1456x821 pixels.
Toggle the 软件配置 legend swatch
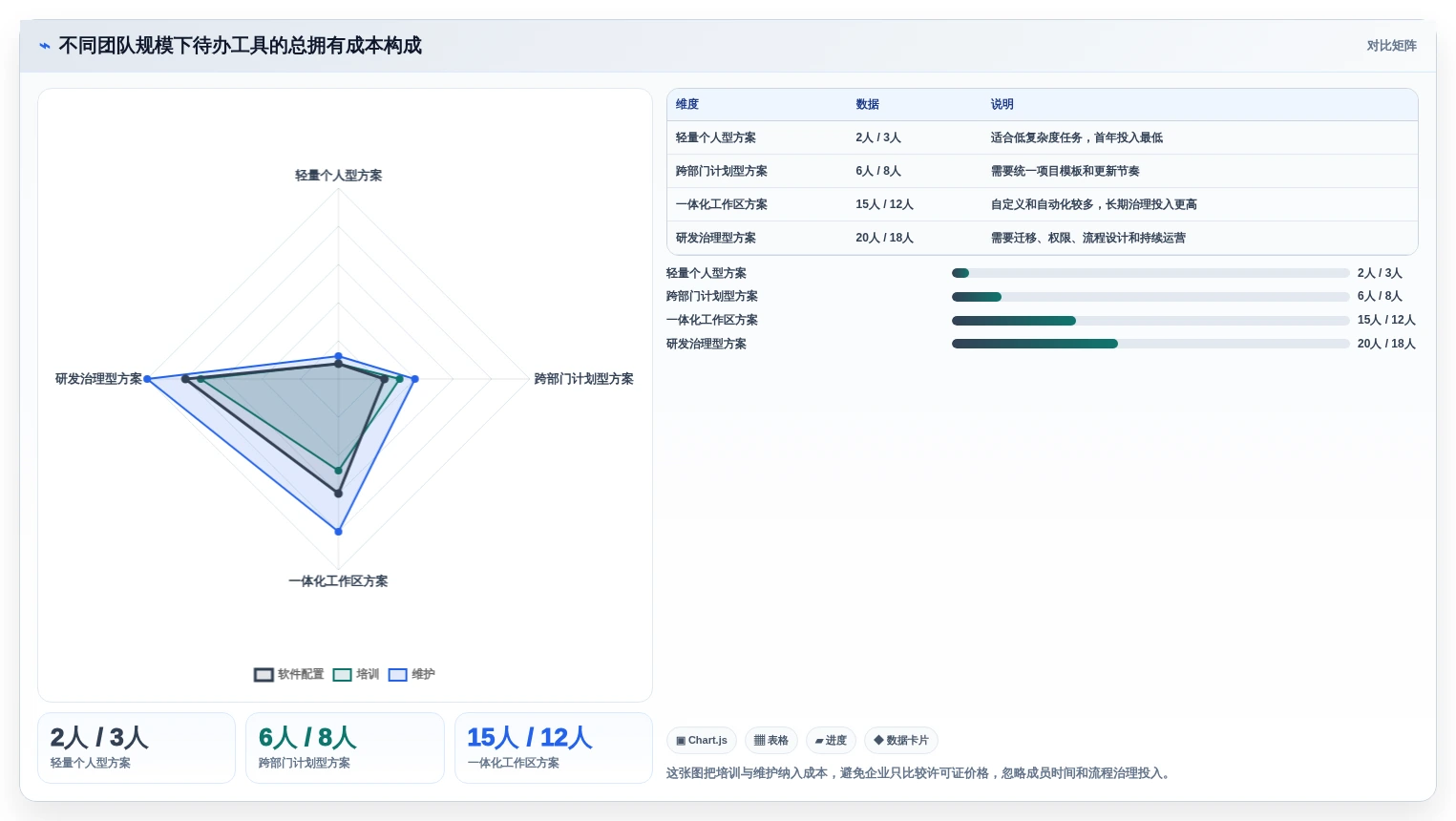[264, 675]
